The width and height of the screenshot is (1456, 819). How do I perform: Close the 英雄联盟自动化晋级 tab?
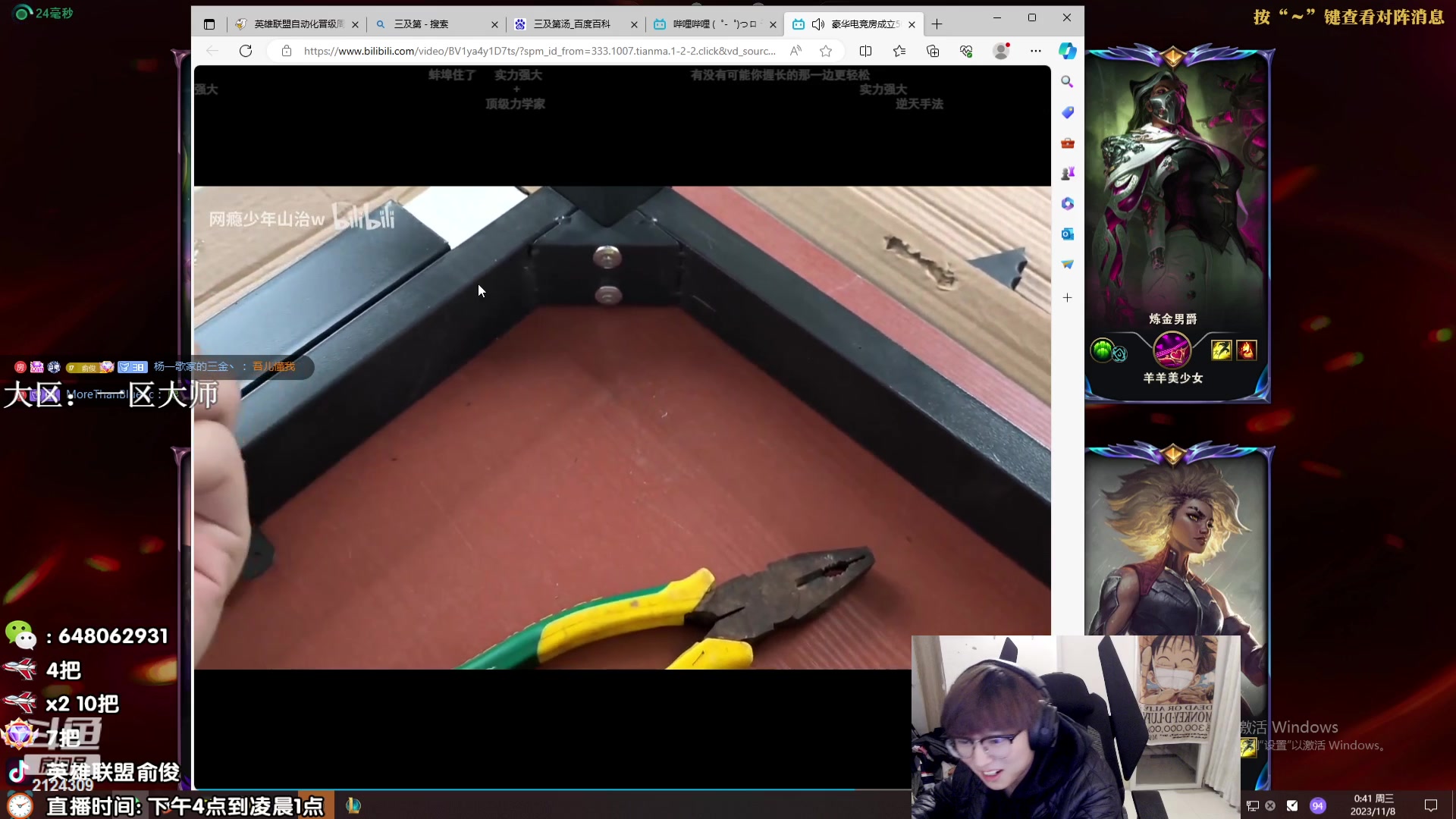355,24
